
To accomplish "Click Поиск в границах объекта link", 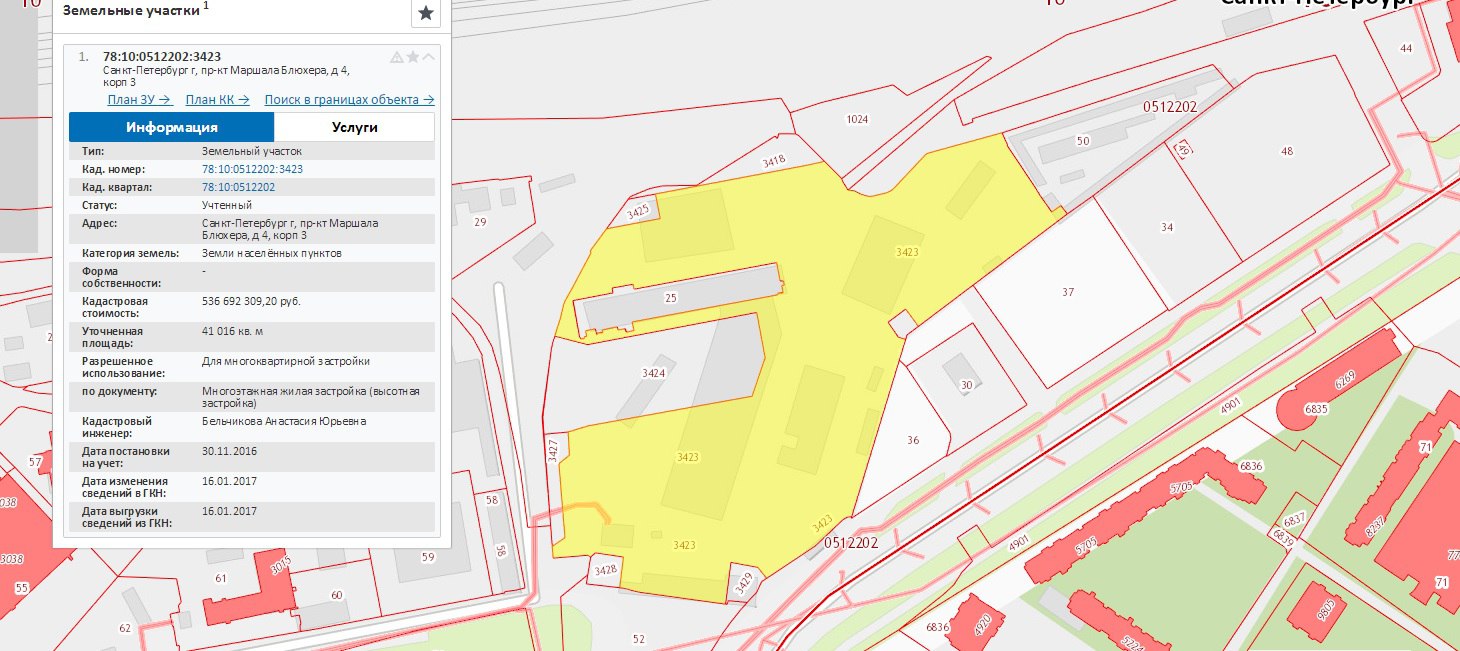I will [x=349, y=100].
